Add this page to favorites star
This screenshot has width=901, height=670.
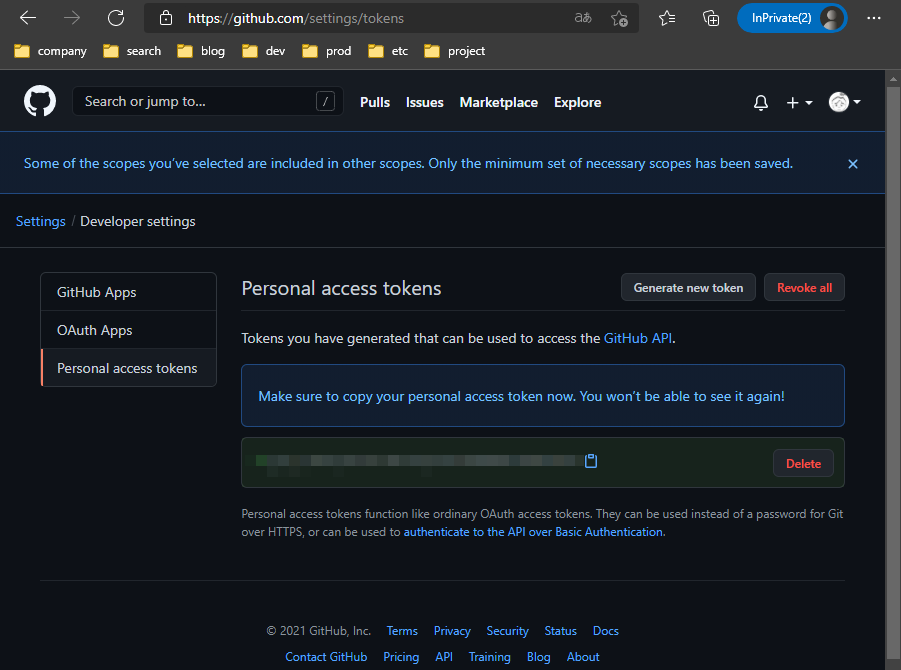(x=619, y=18)
